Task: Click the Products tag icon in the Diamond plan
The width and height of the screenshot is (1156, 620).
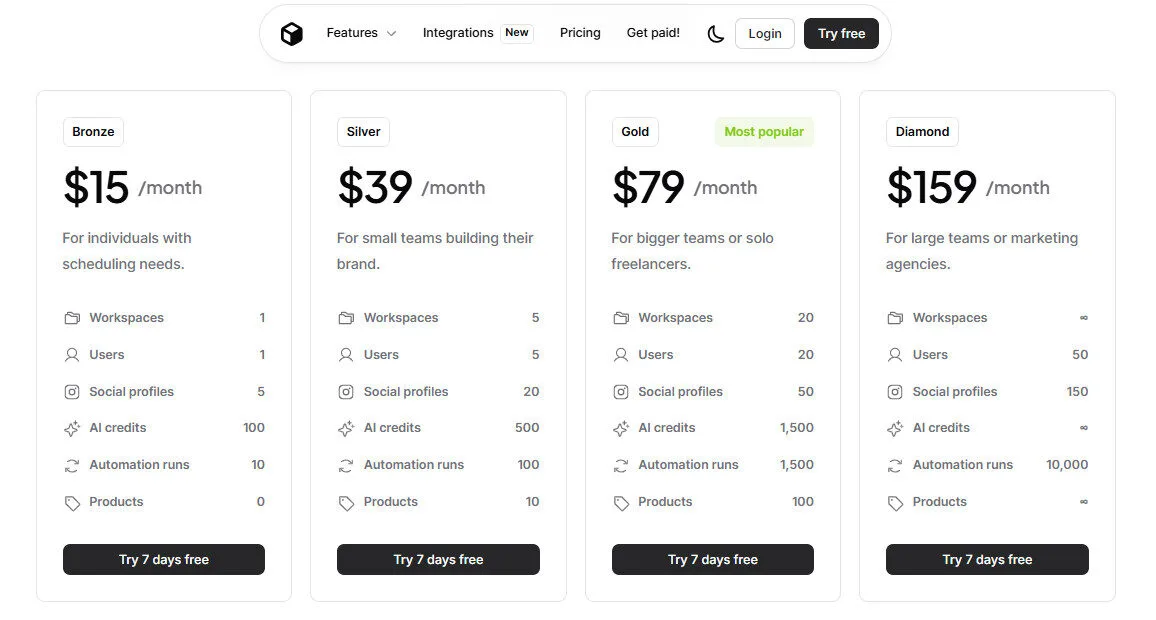Action: [x=895, y=503]
